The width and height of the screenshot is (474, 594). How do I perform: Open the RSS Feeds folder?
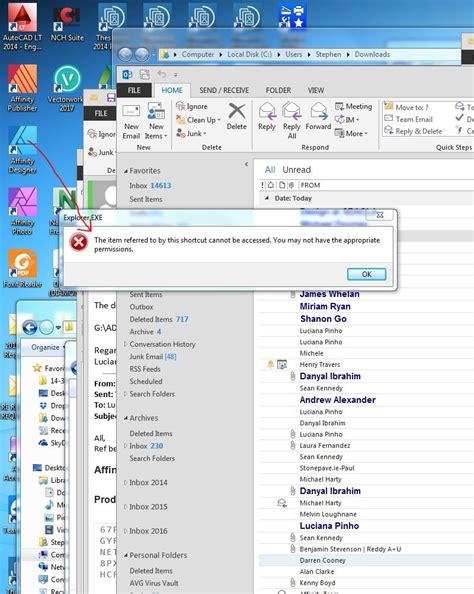tap(145, 369)
